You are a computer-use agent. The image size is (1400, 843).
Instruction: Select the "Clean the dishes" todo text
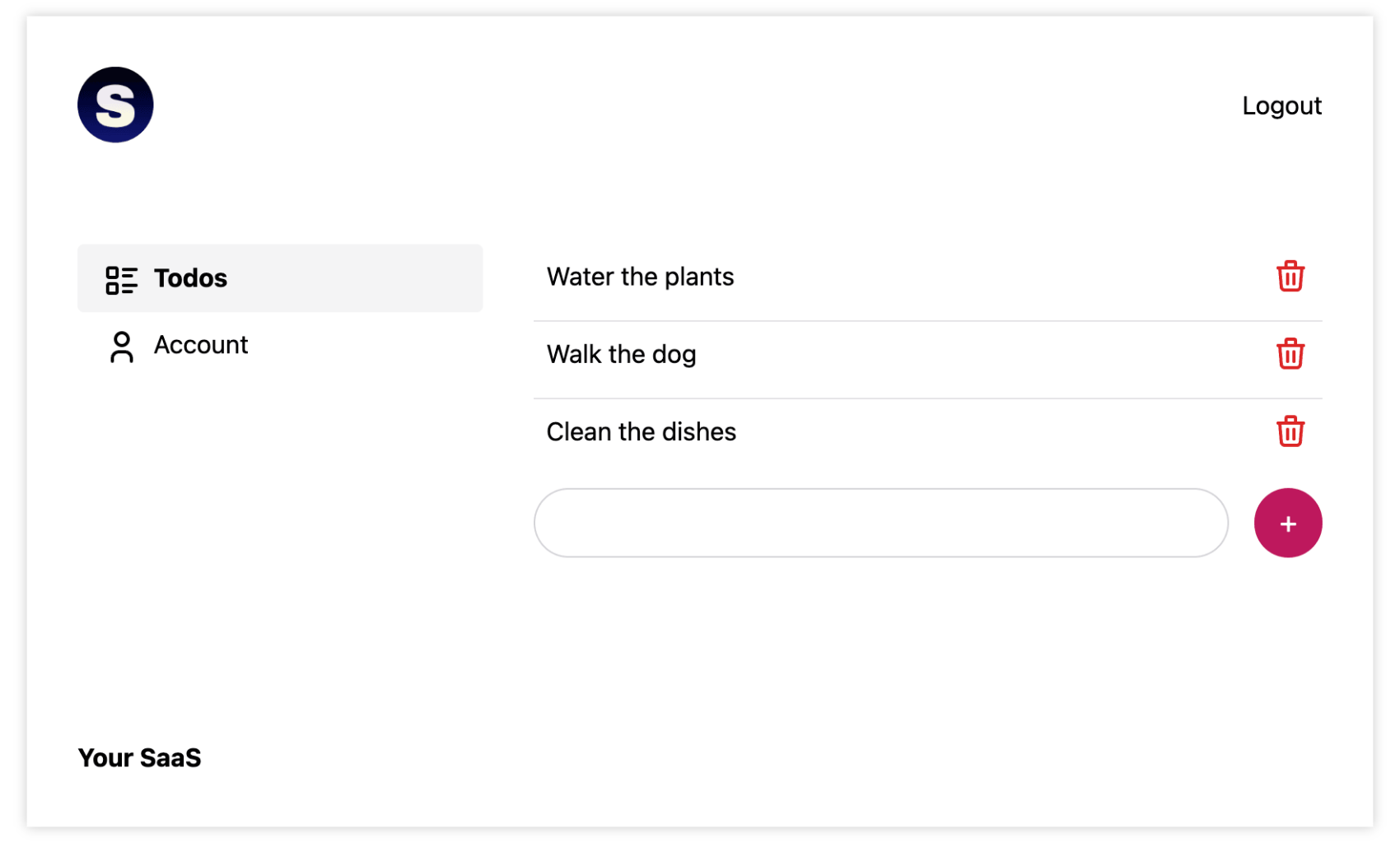coord(641,432)
